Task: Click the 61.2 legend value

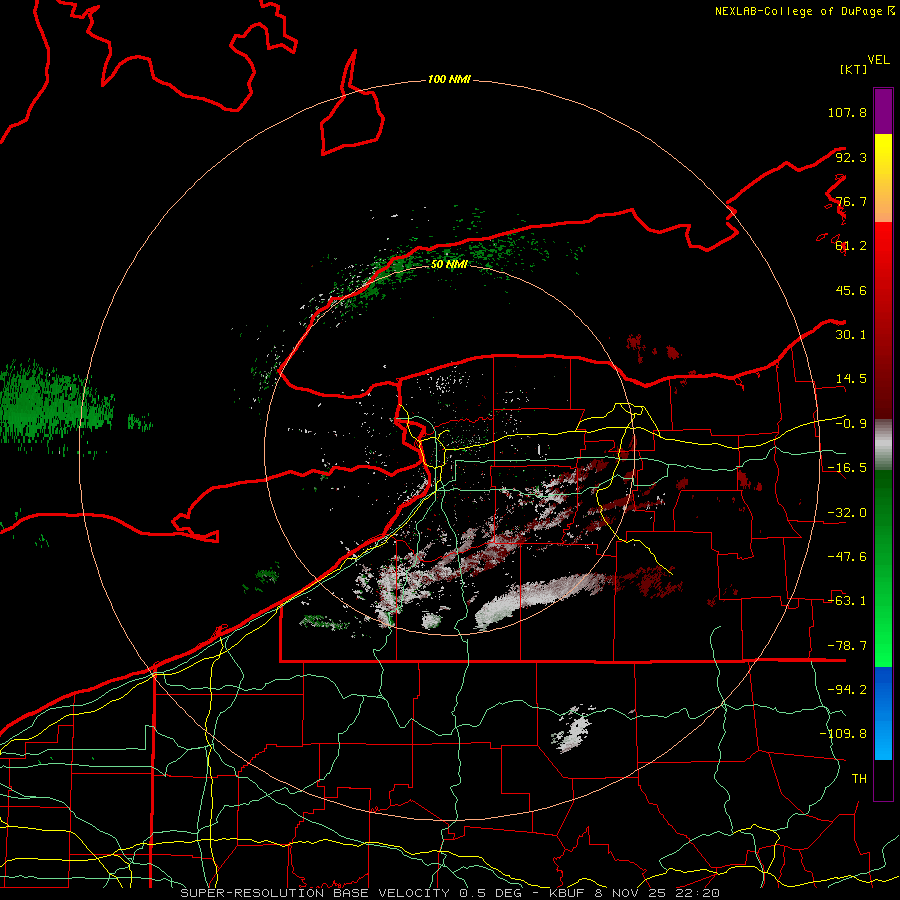Action: 851,246
